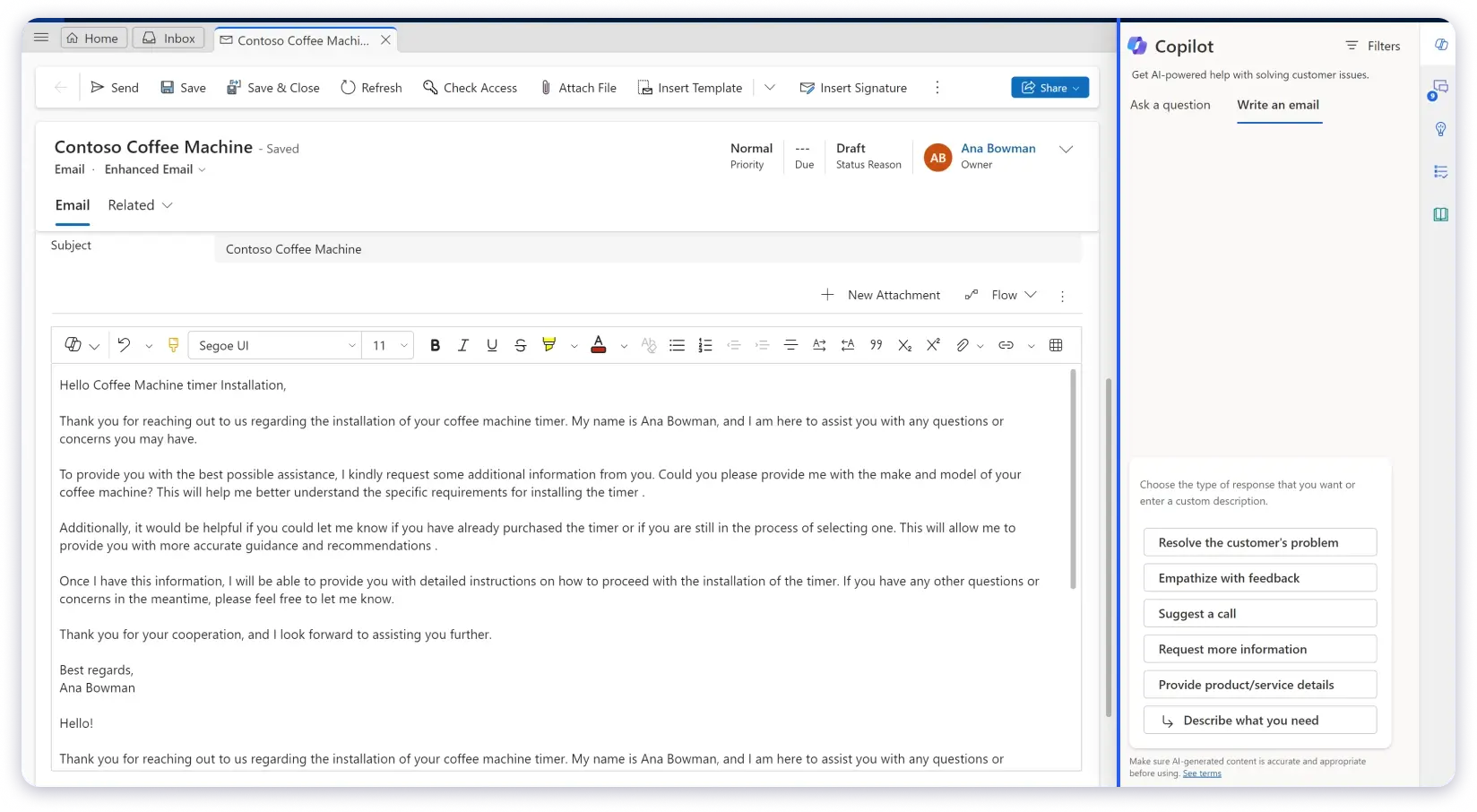Click the back arrow in the command bar
Screen dimensions: 1477x812
(x=61, y=87)
